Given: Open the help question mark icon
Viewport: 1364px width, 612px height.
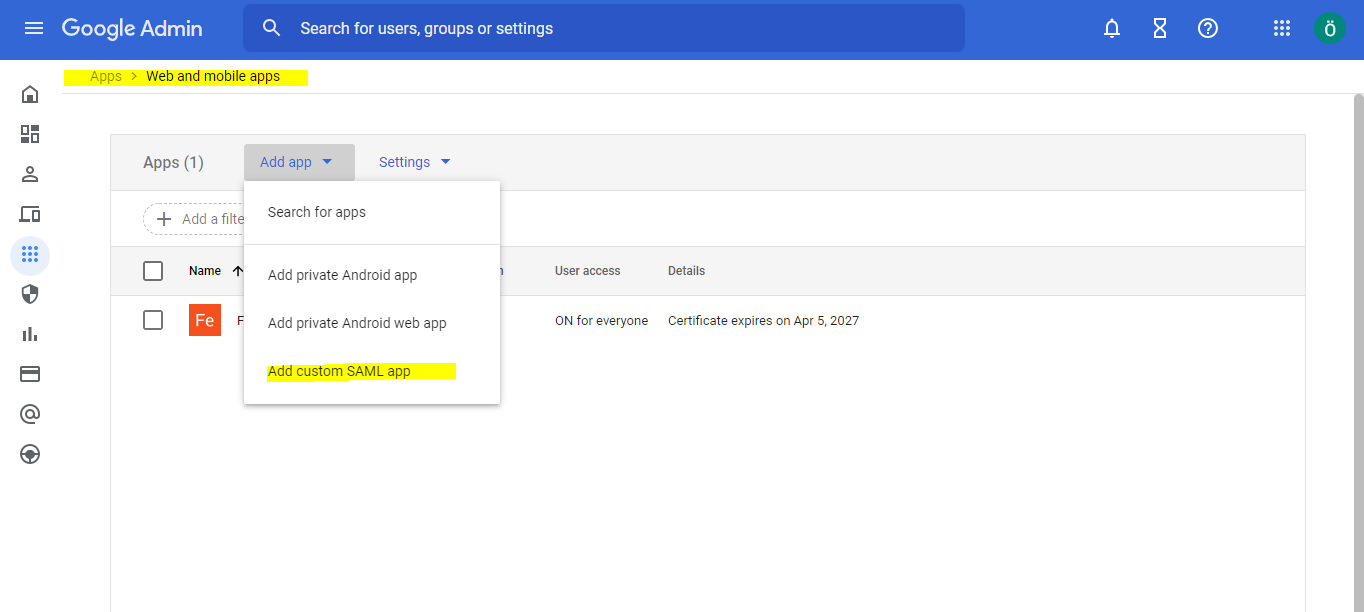Looking at the screenshot, I should pos(1208,28).
